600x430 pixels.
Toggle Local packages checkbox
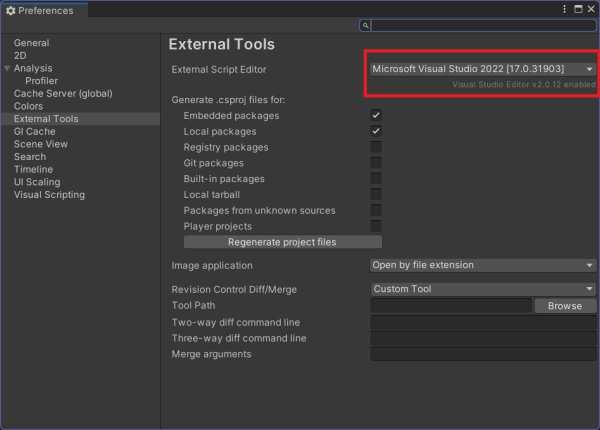pos(376,131)
